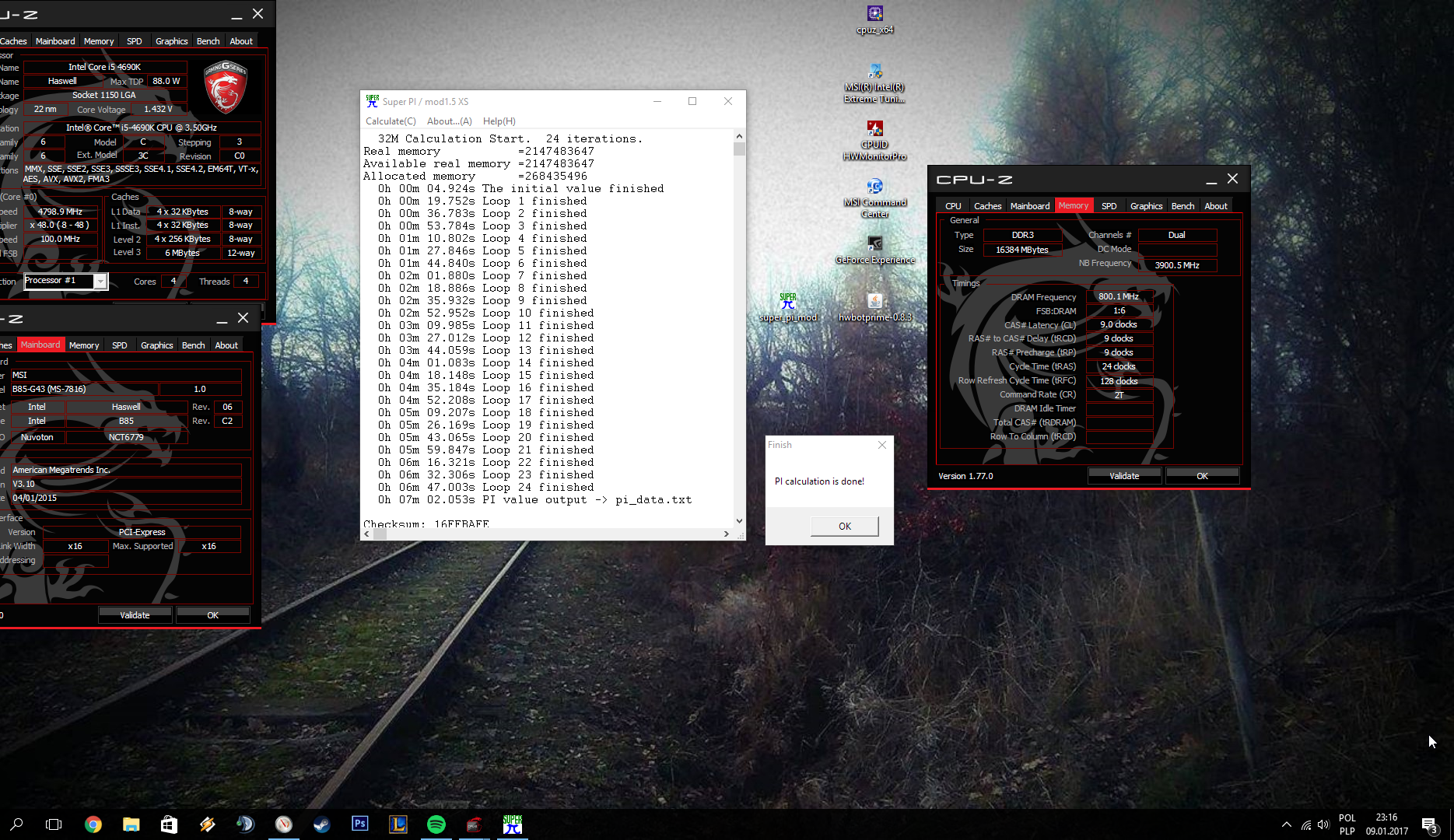Open Task View on the taskbar

point(54,824)
